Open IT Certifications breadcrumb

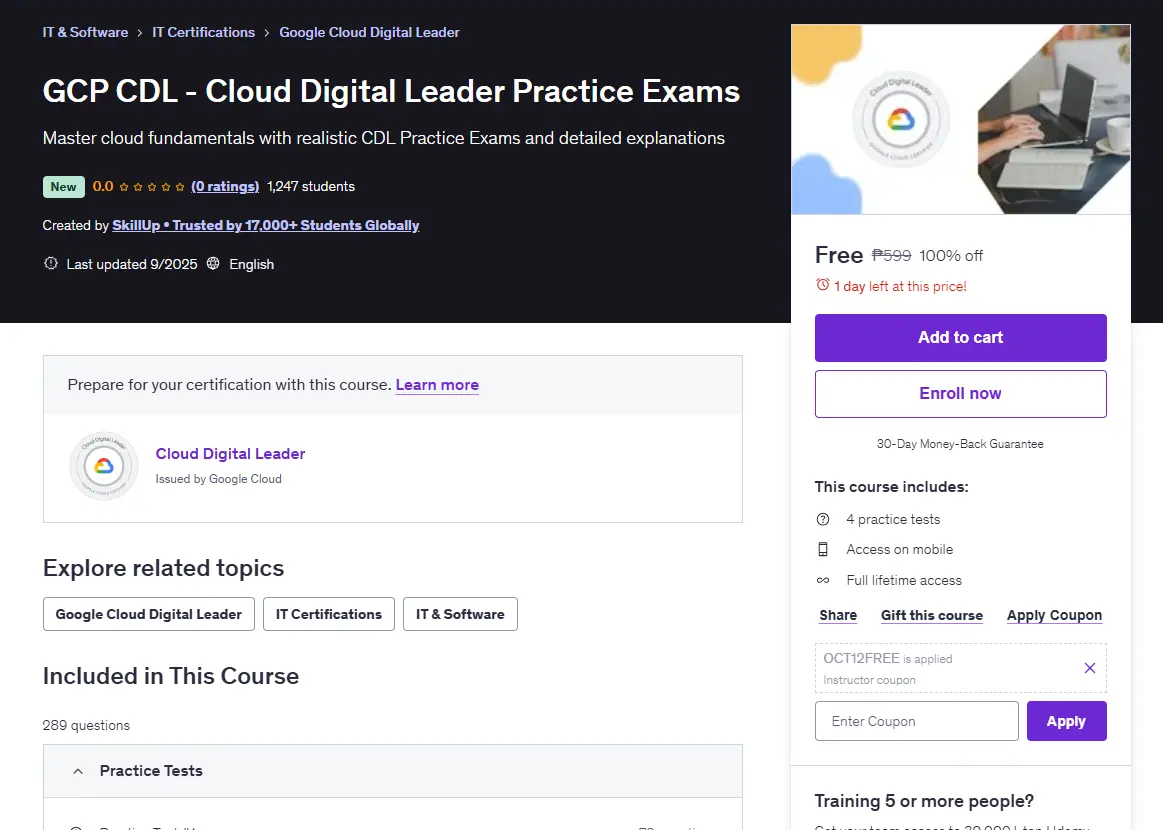tap(203, 32)
